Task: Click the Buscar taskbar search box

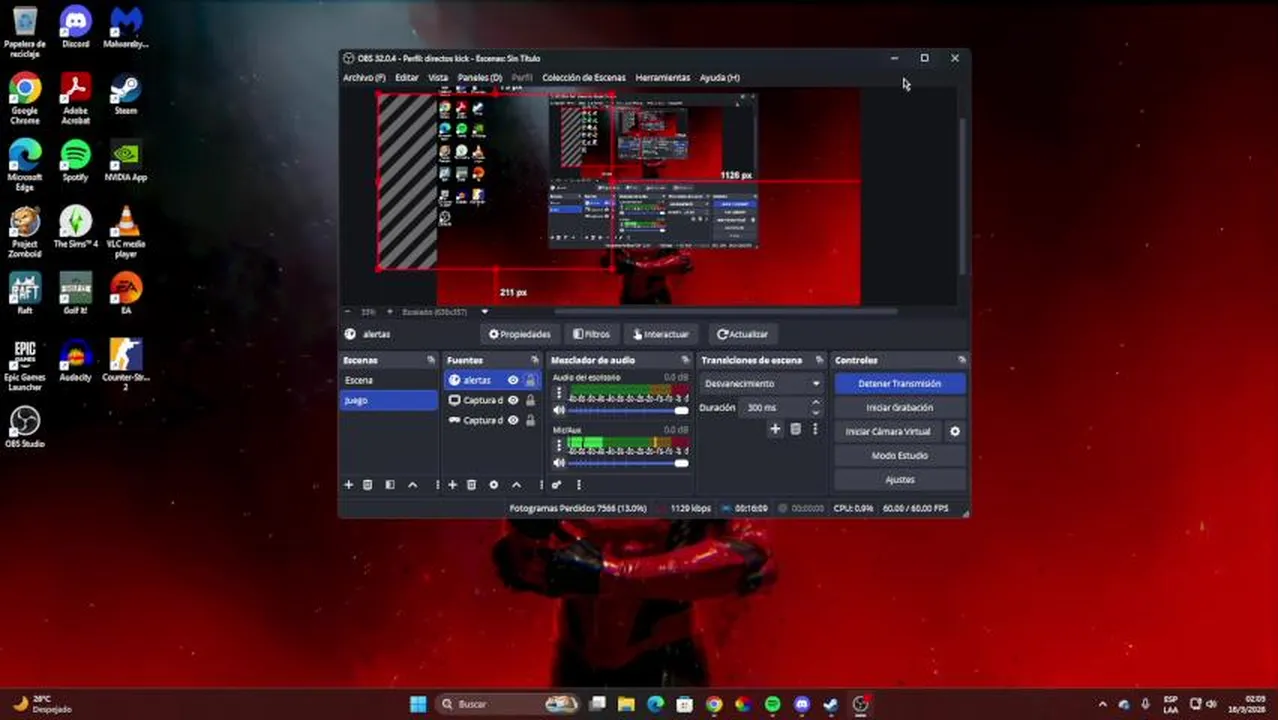Action: pyautogui.click(x=509, y=704)
